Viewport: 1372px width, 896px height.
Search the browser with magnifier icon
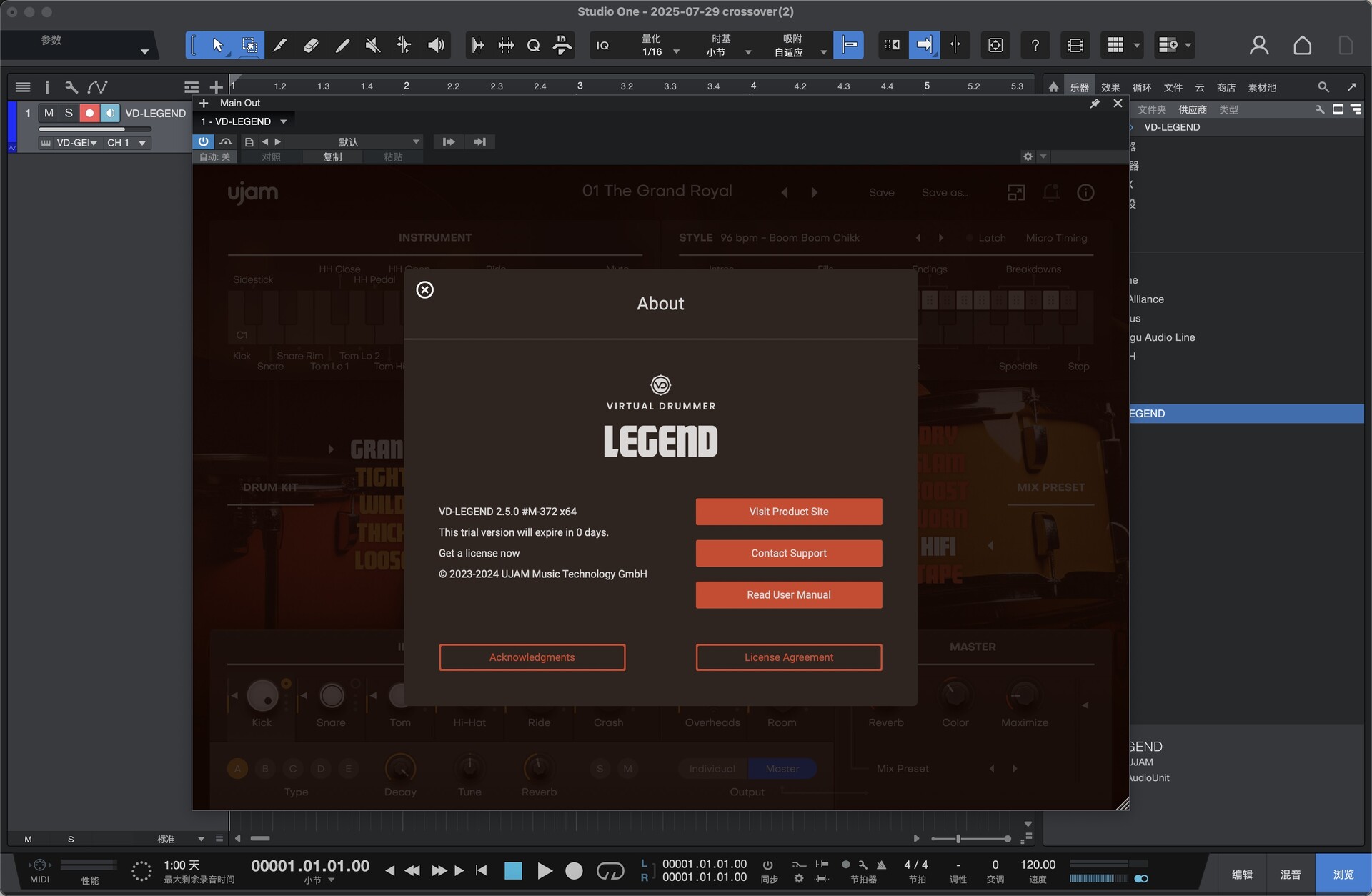click(1323, 87)
